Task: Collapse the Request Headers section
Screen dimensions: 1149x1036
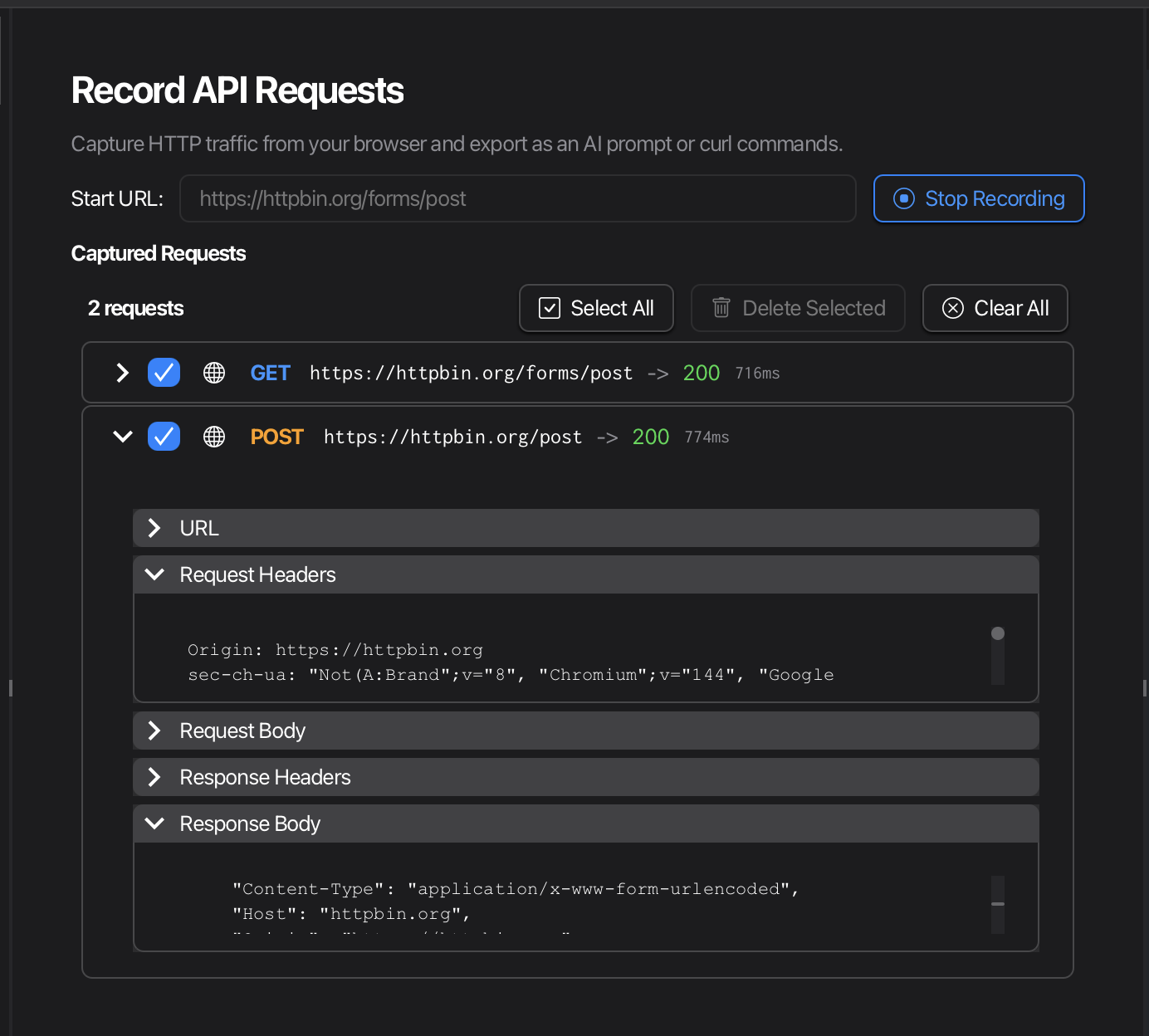Action: [x=154, y=574]
